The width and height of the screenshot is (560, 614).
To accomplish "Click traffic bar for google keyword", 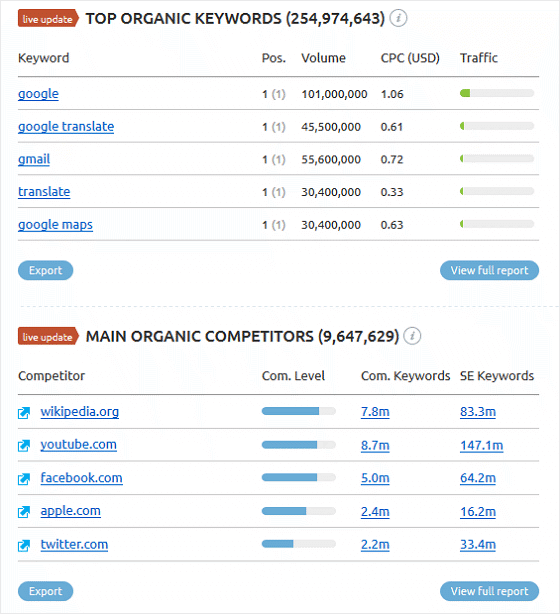I will click(x=497, y=93).
